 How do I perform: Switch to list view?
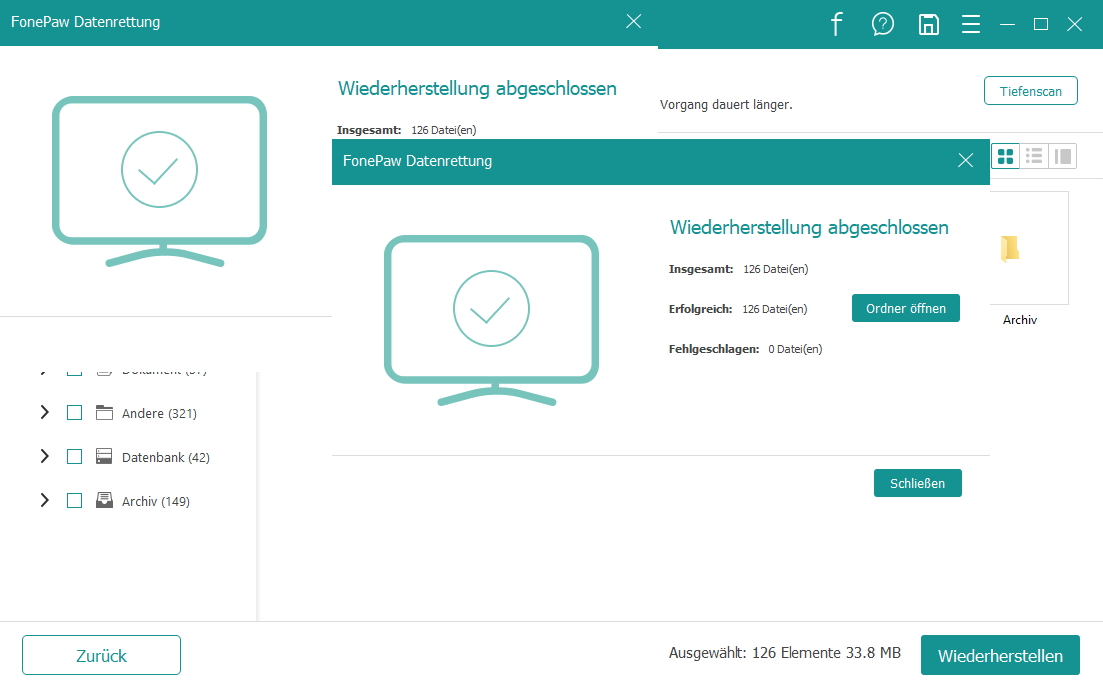1034,156
